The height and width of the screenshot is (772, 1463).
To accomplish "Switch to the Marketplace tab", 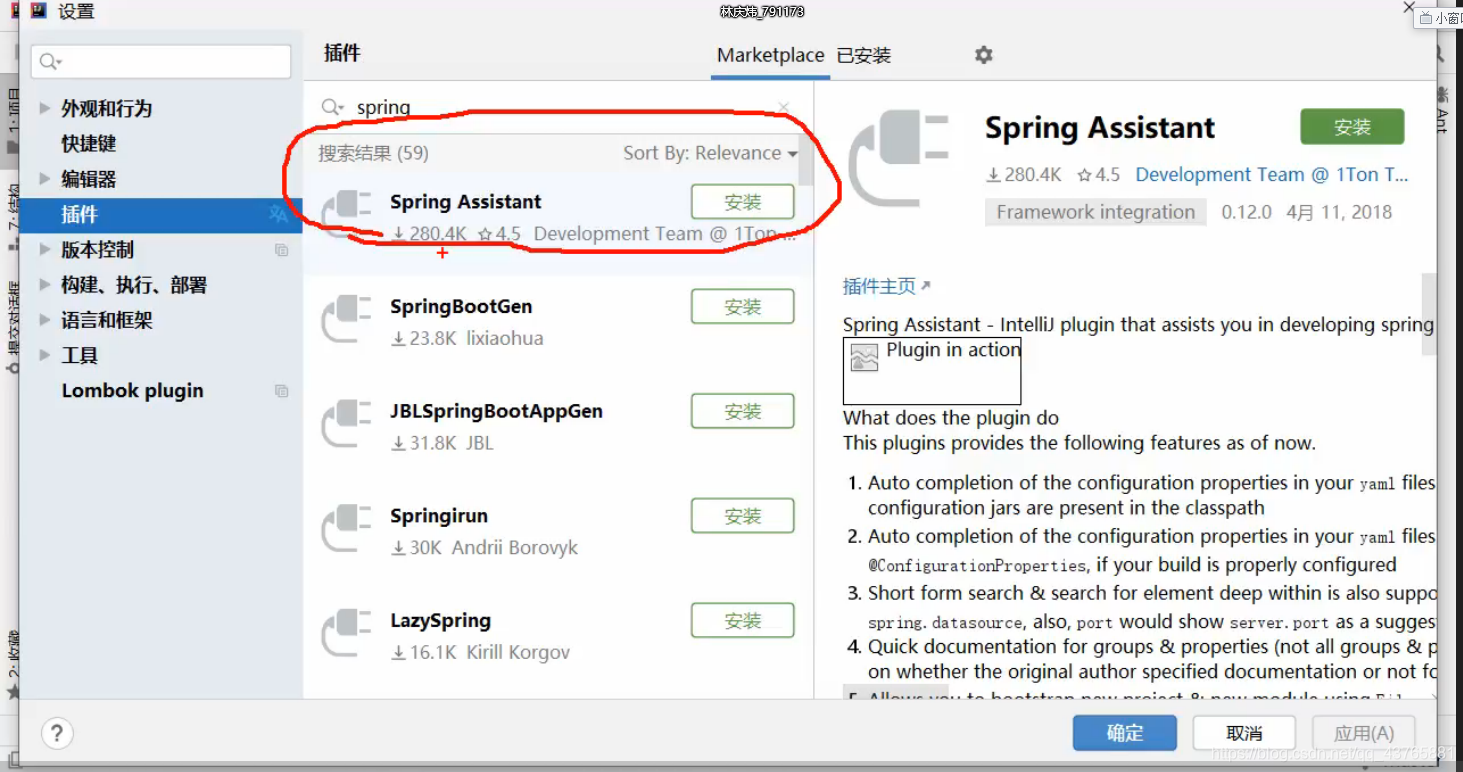I will pos(770,55).
